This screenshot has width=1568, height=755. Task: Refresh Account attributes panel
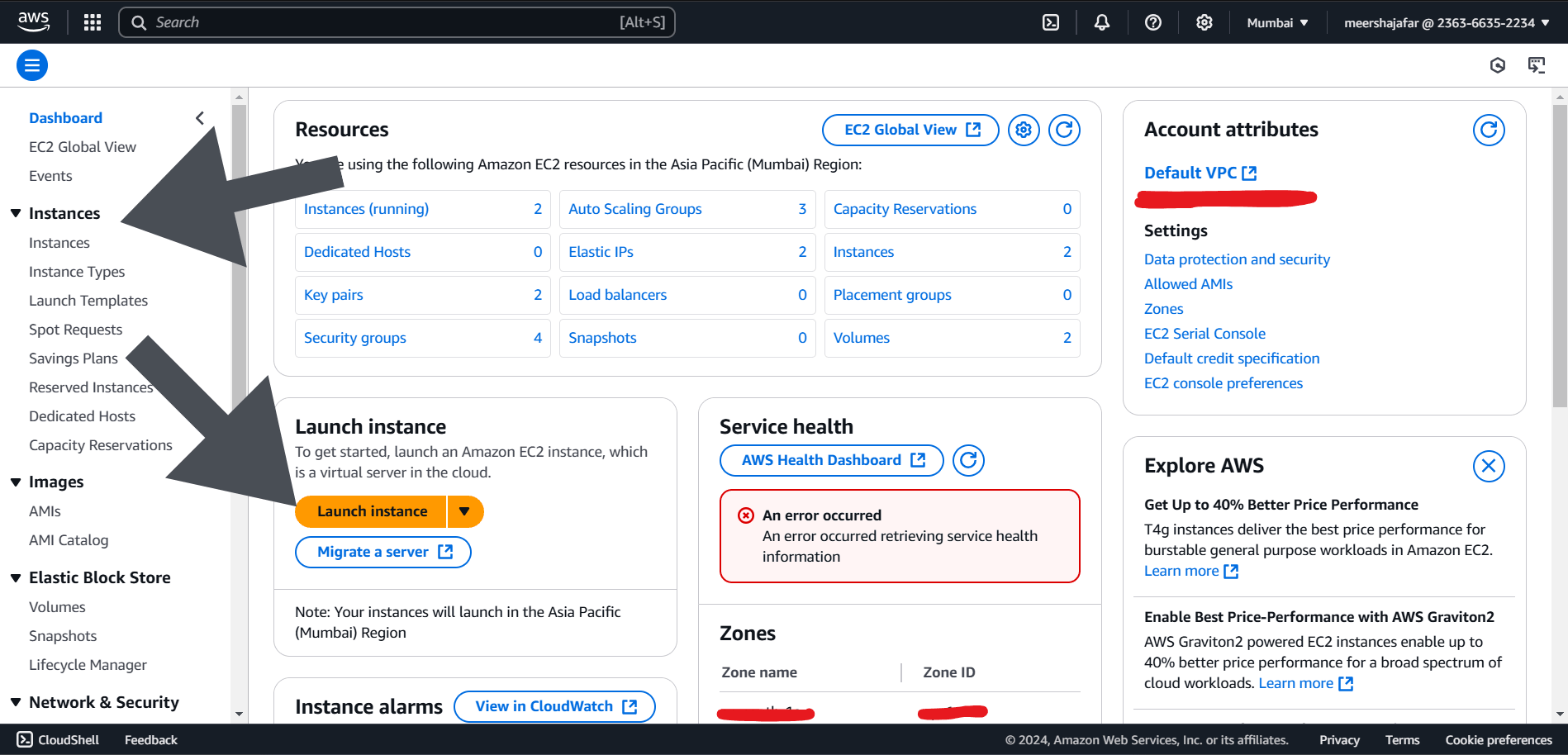1489,130
